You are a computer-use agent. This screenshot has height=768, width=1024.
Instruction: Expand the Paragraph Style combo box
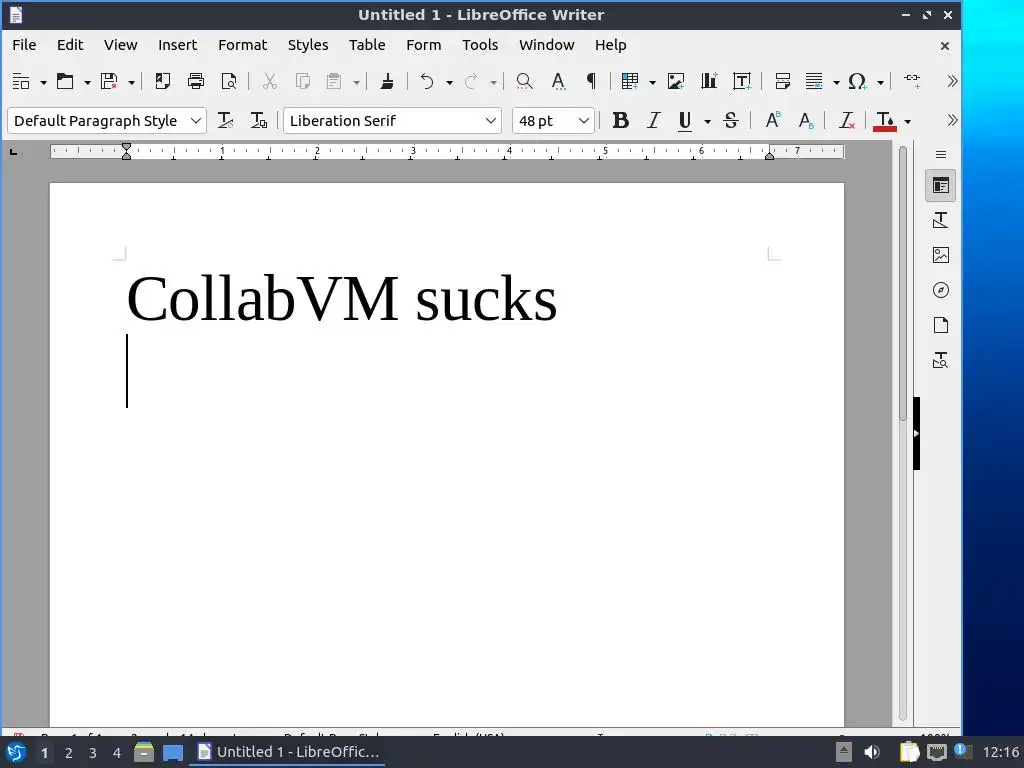(195, 121)
